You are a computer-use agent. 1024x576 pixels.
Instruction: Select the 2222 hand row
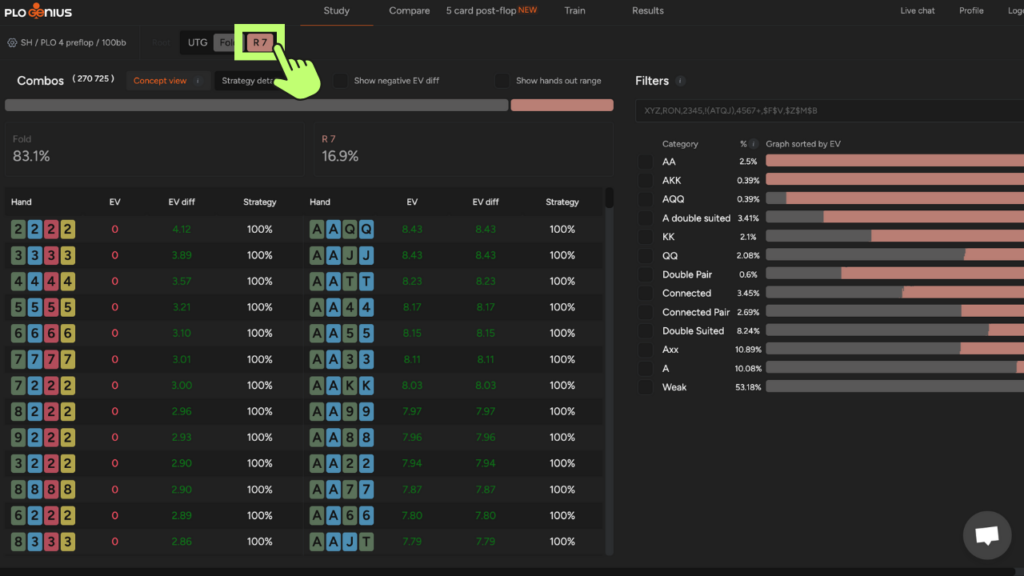coord(154,229)
